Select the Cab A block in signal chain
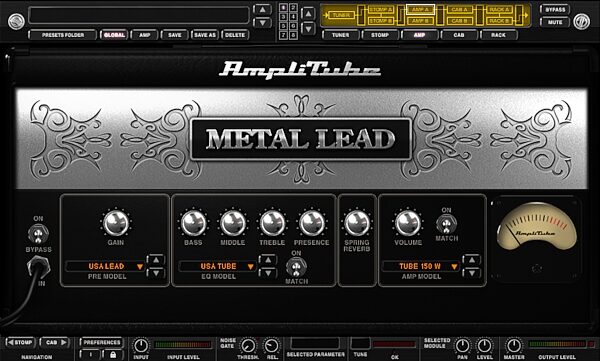 tap(460, 10)
